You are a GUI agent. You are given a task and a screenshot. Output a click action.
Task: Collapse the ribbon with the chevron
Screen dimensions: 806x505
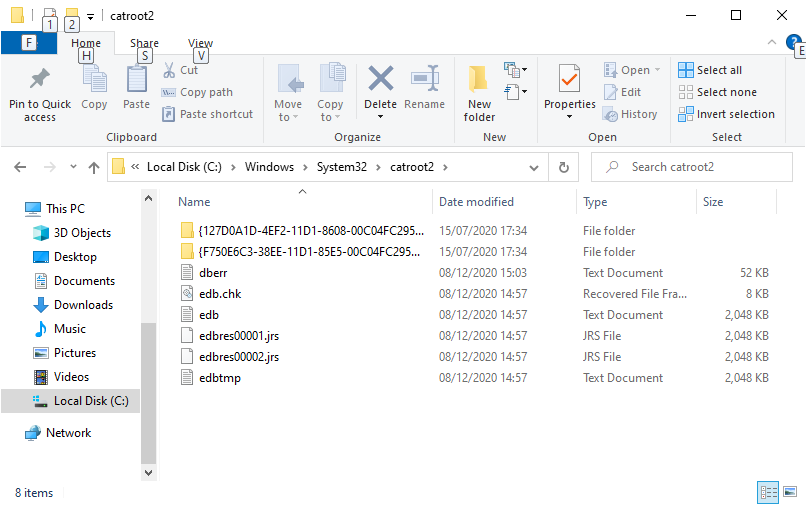pos(772,42)
